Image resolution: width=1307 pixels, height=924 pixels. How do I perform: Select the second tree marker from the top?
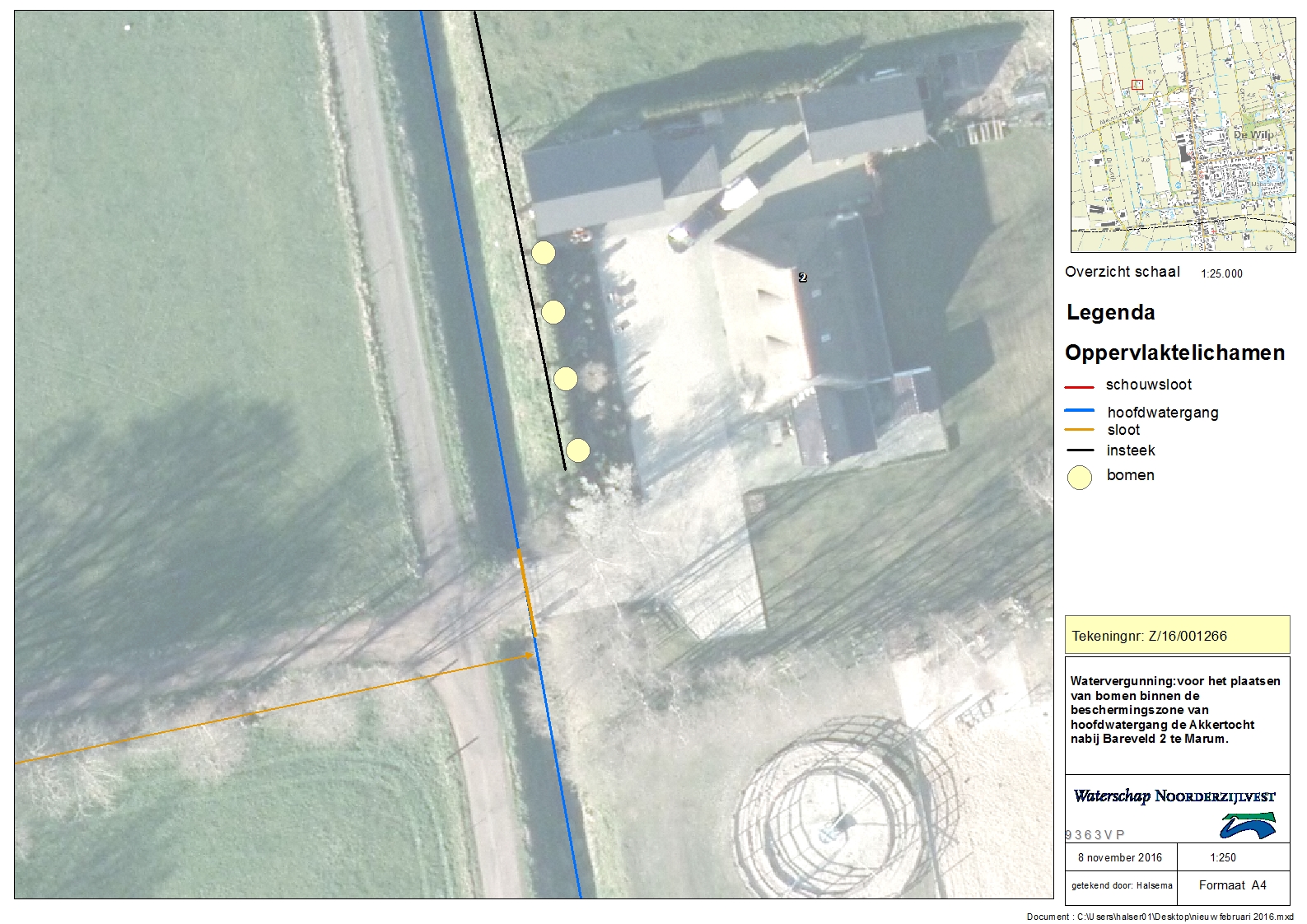coord(553,312)
